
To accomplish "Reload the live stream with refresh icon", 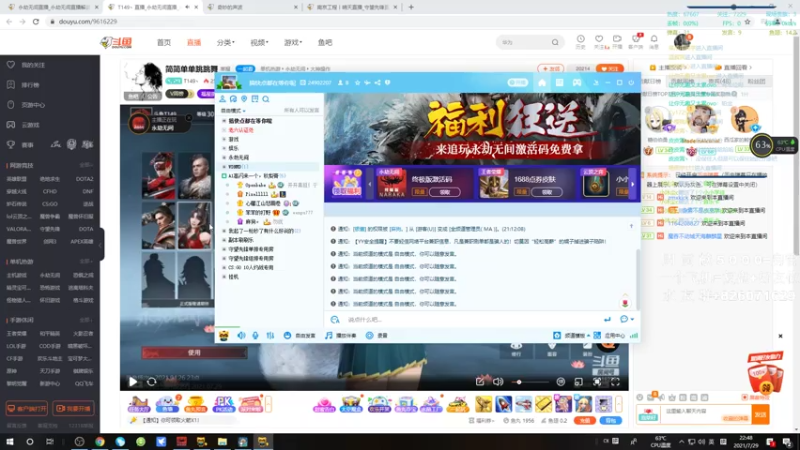I will click(152, 382).
